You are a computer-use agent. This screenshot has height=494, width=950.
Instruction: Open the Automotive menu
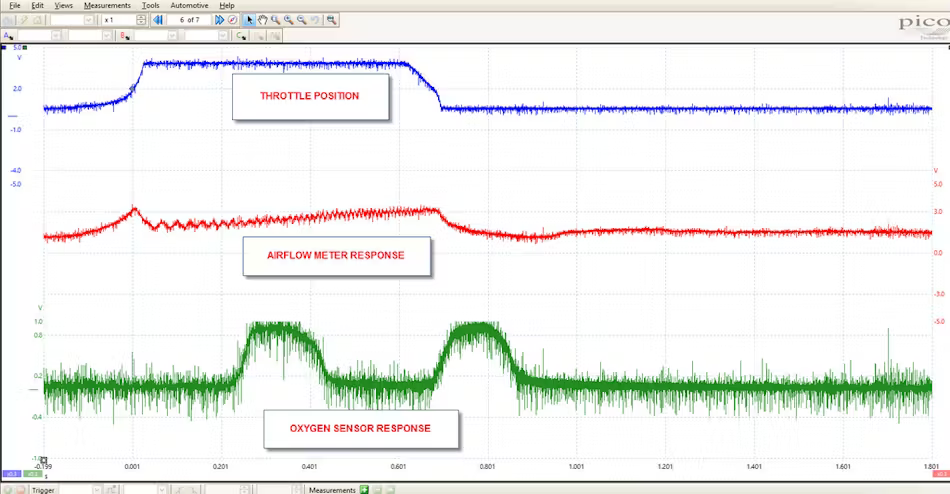coord(189,5)
